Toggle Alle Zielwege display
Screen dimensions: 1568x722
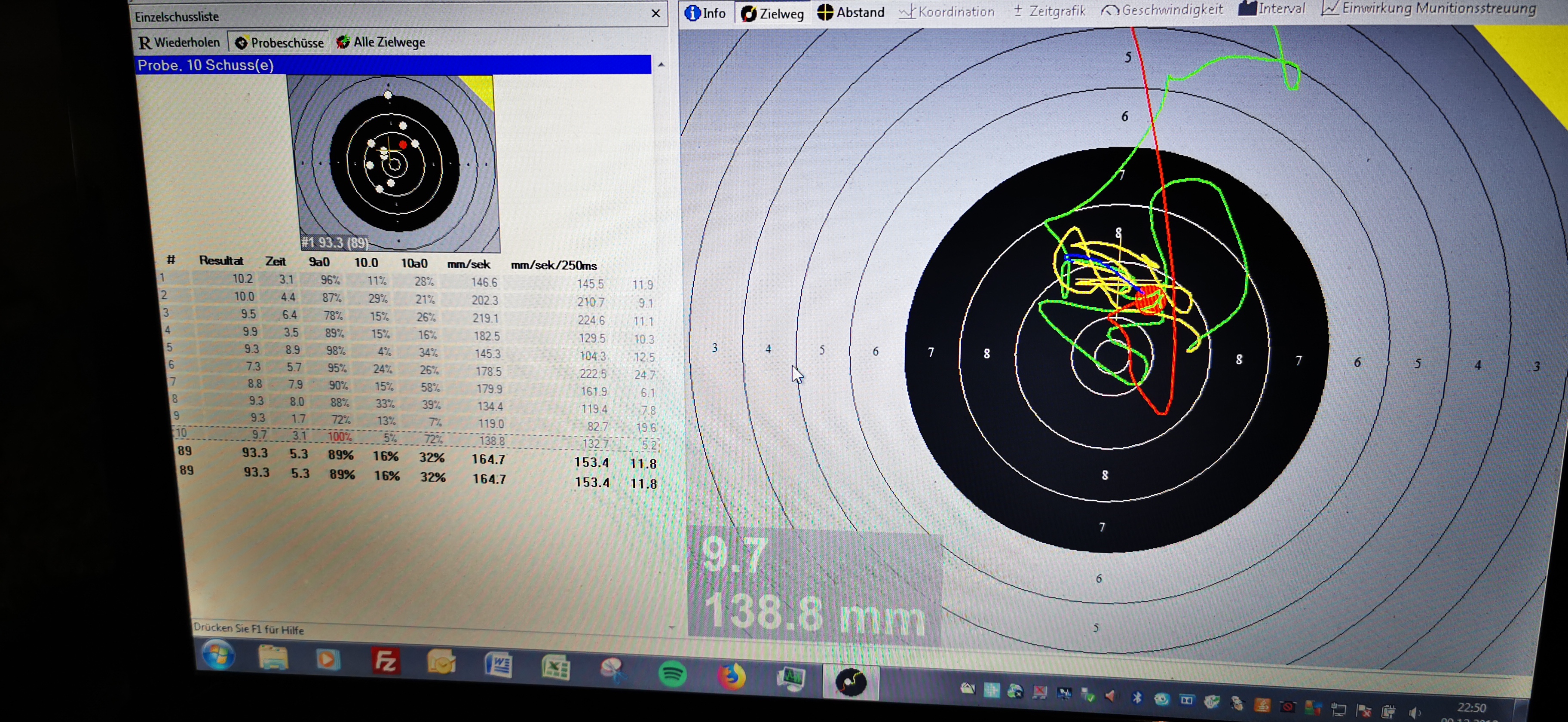coord(381,42)
